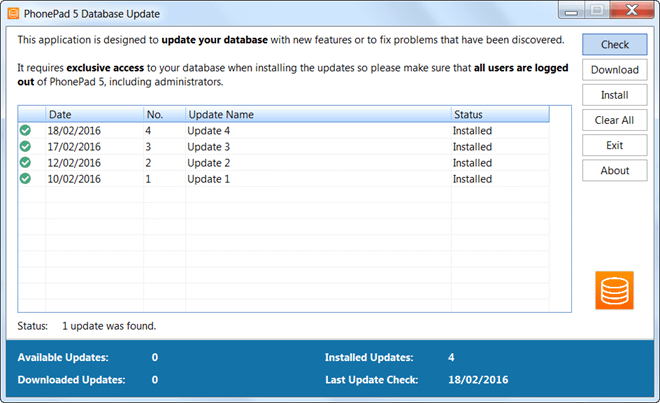Select the date 18/02/2016 in the list
The width and height of the screenshot is (660, 403).
tap(74, 131)
